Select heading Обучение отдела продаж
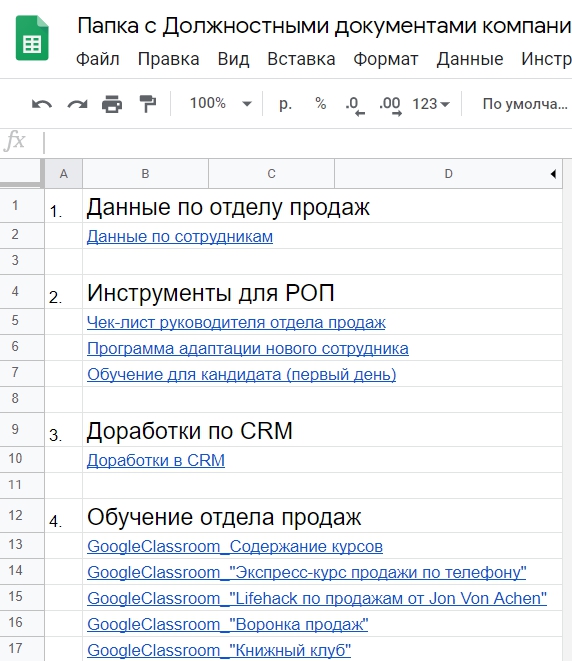Viewport: 572px width, 661px height. (224, 517)
